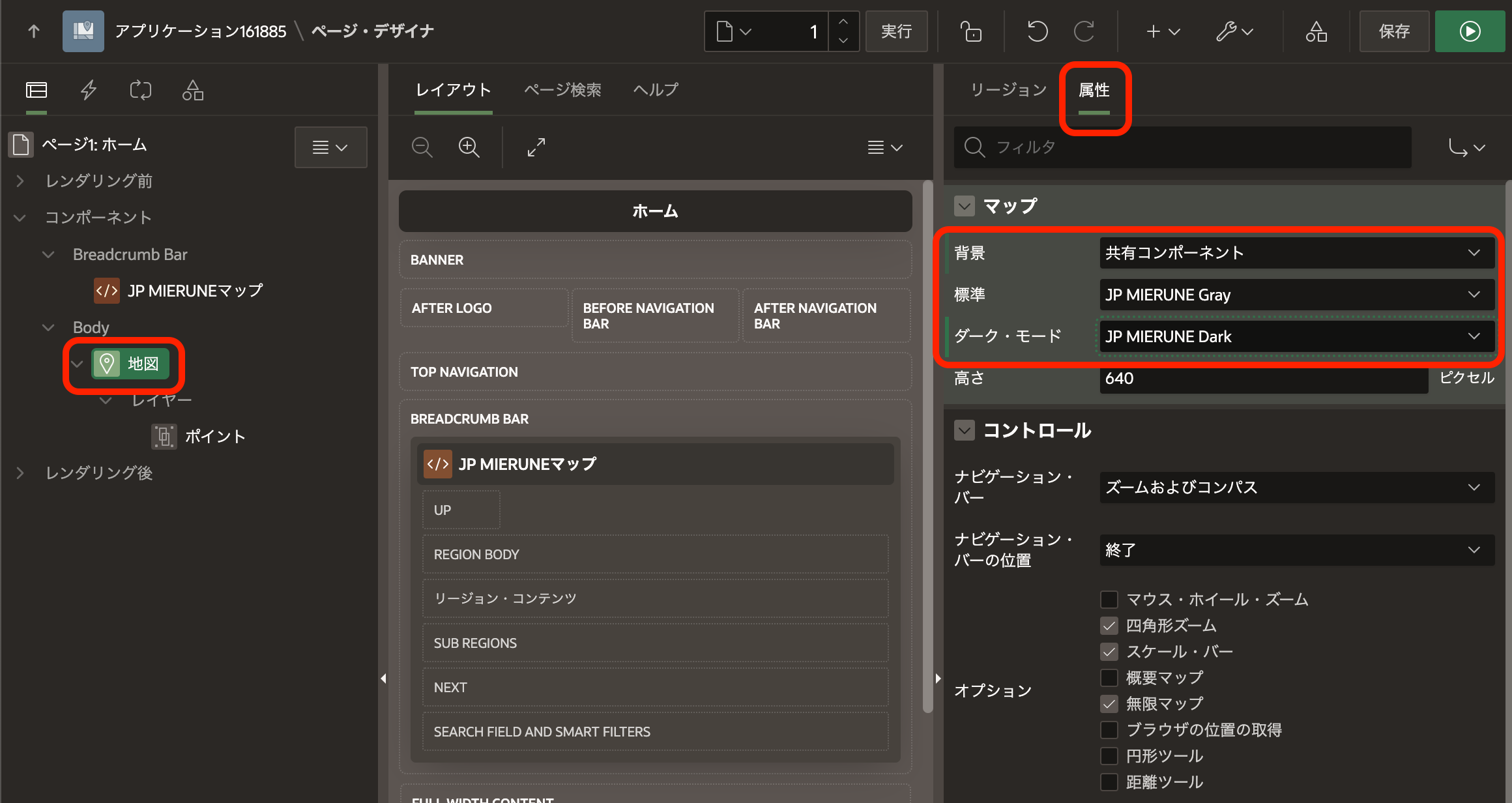The image size is (1512, 803).
Task: Enable the マウス・ホイール・ズーム checkbox
Action: [1109, 599]
